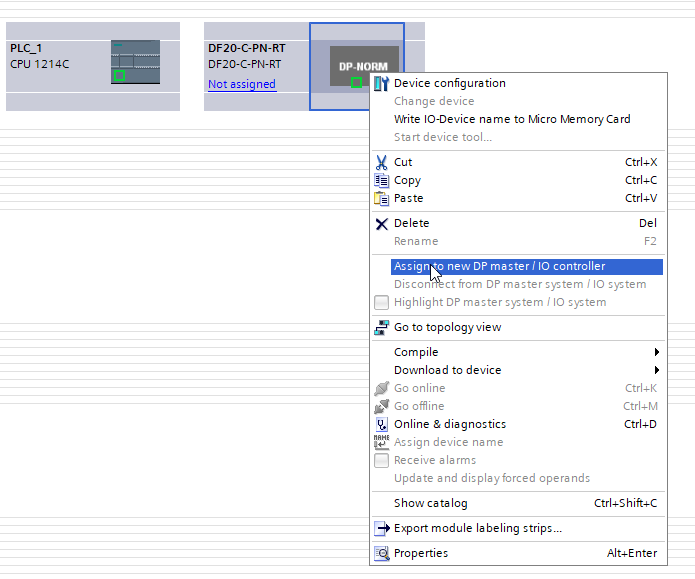Click the Alt+Enter shortcut text
This screenshot has height=579, width=695.
coord(632,553)
